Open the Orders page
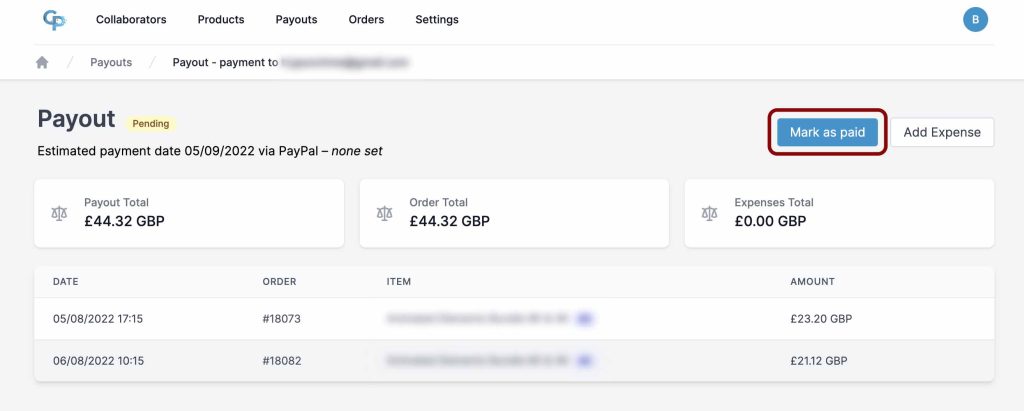Screen dimensions: 1024x411 pyautogui.click(x=366, y=20)
